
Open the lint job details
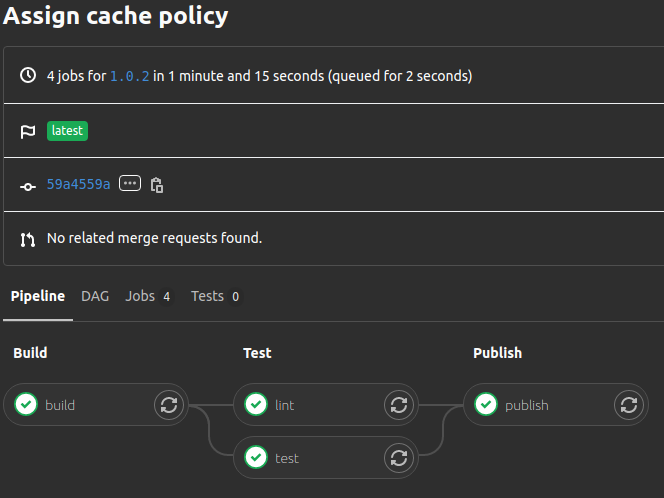click(x=285, y=405)
